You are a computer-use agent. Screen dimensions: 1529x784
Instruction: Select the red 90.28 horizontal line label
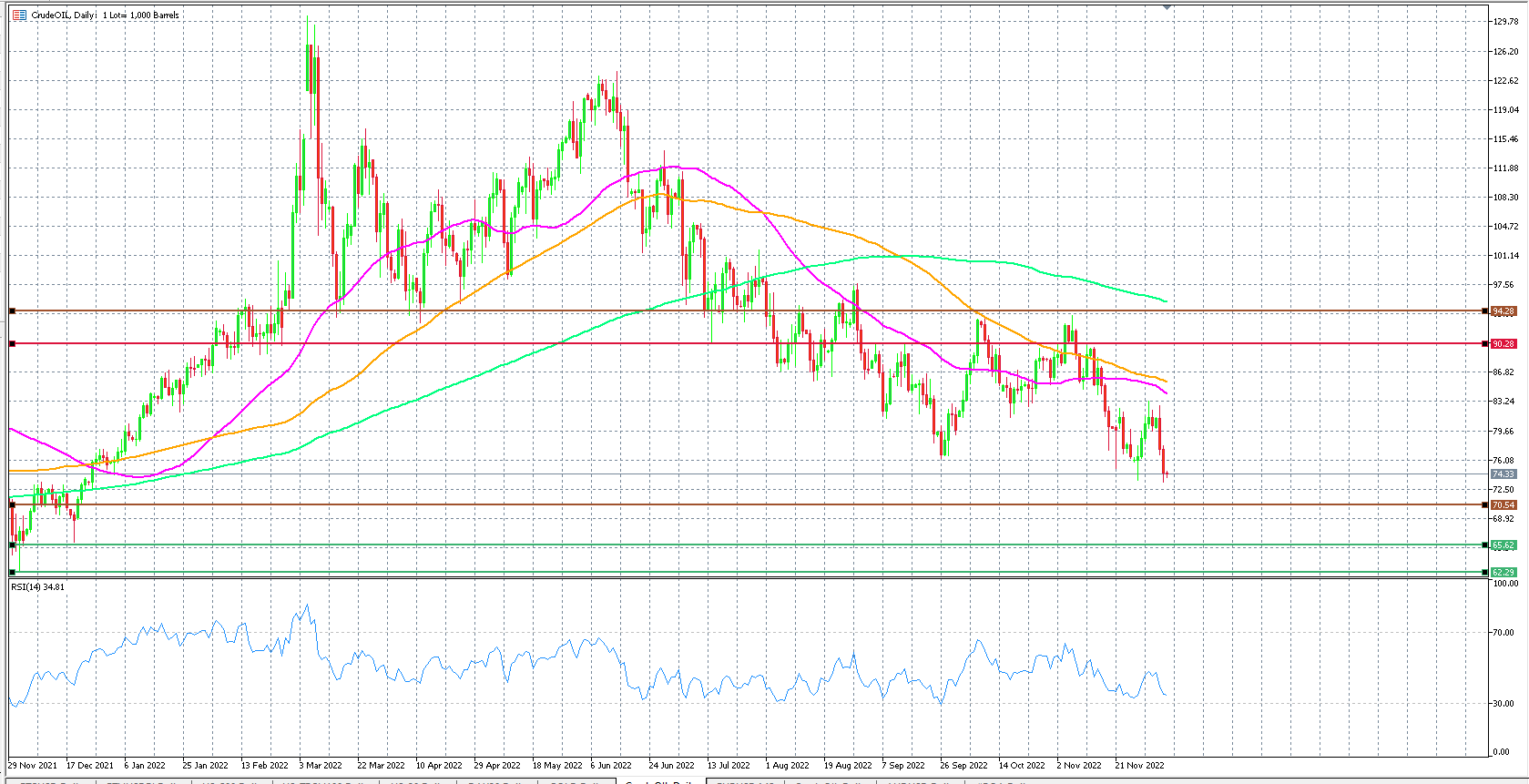click(1504, 344)
